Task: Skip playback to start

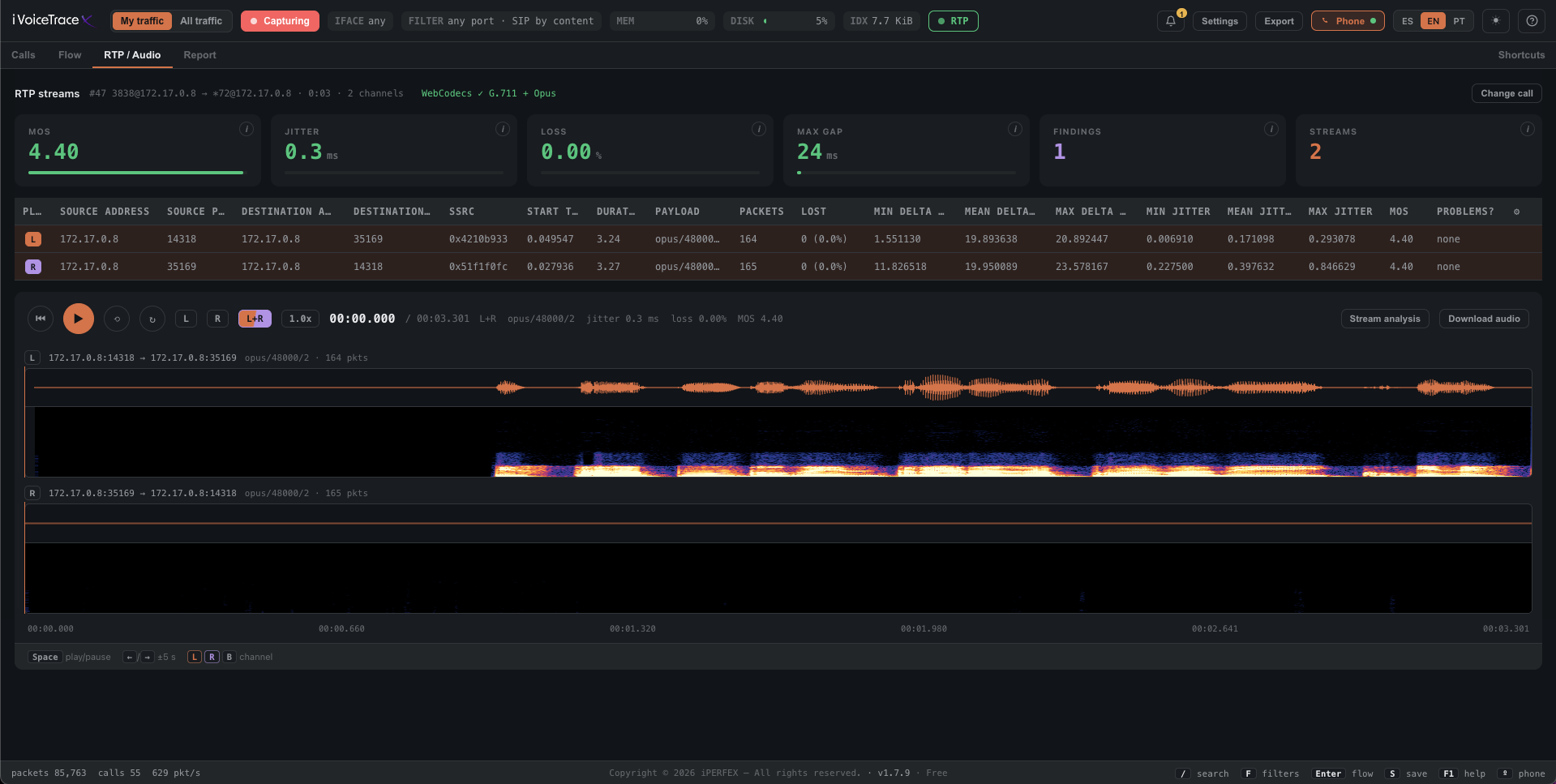Action: point(41,319)
